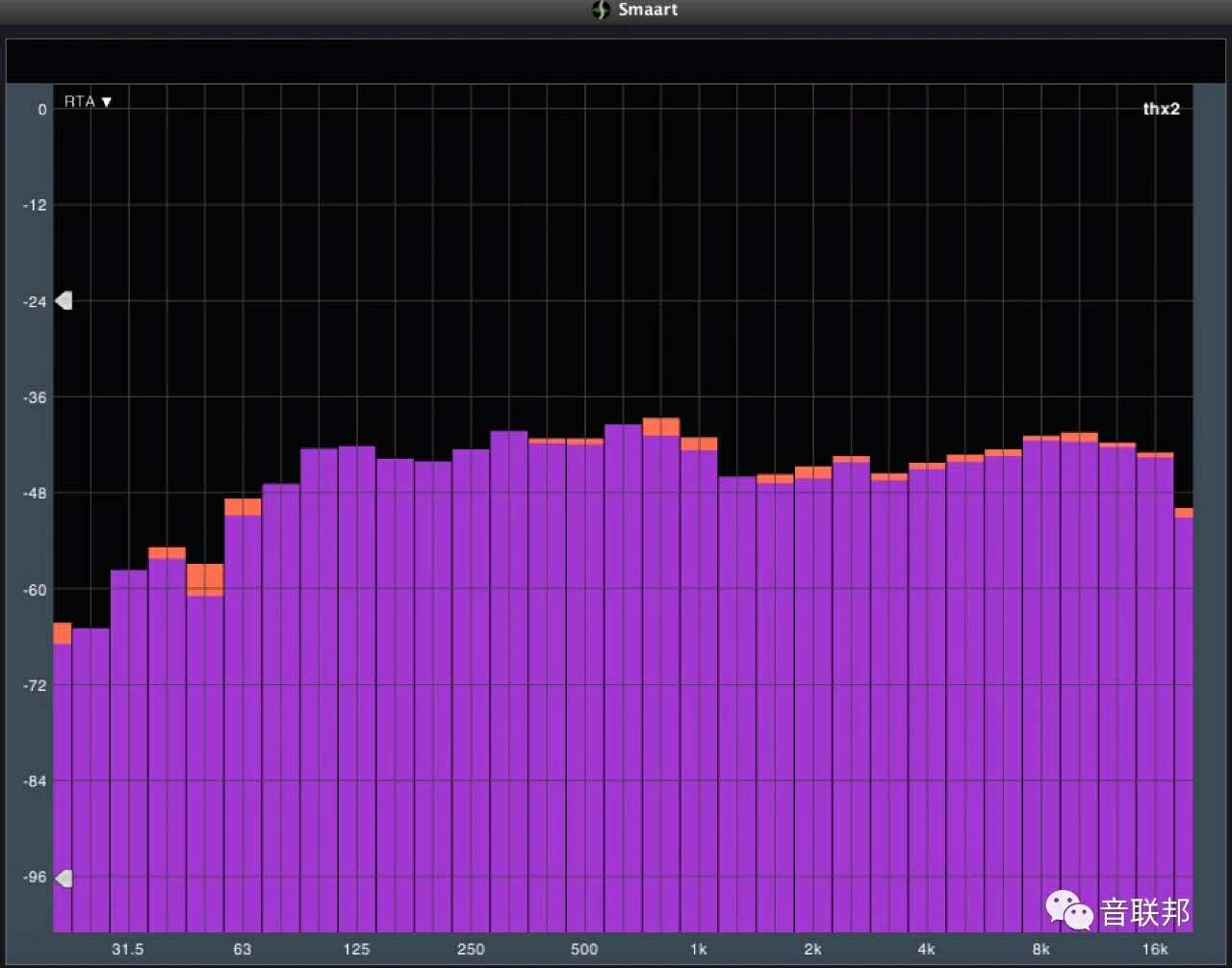Select the thx2 measurement label

(1161, 109)
